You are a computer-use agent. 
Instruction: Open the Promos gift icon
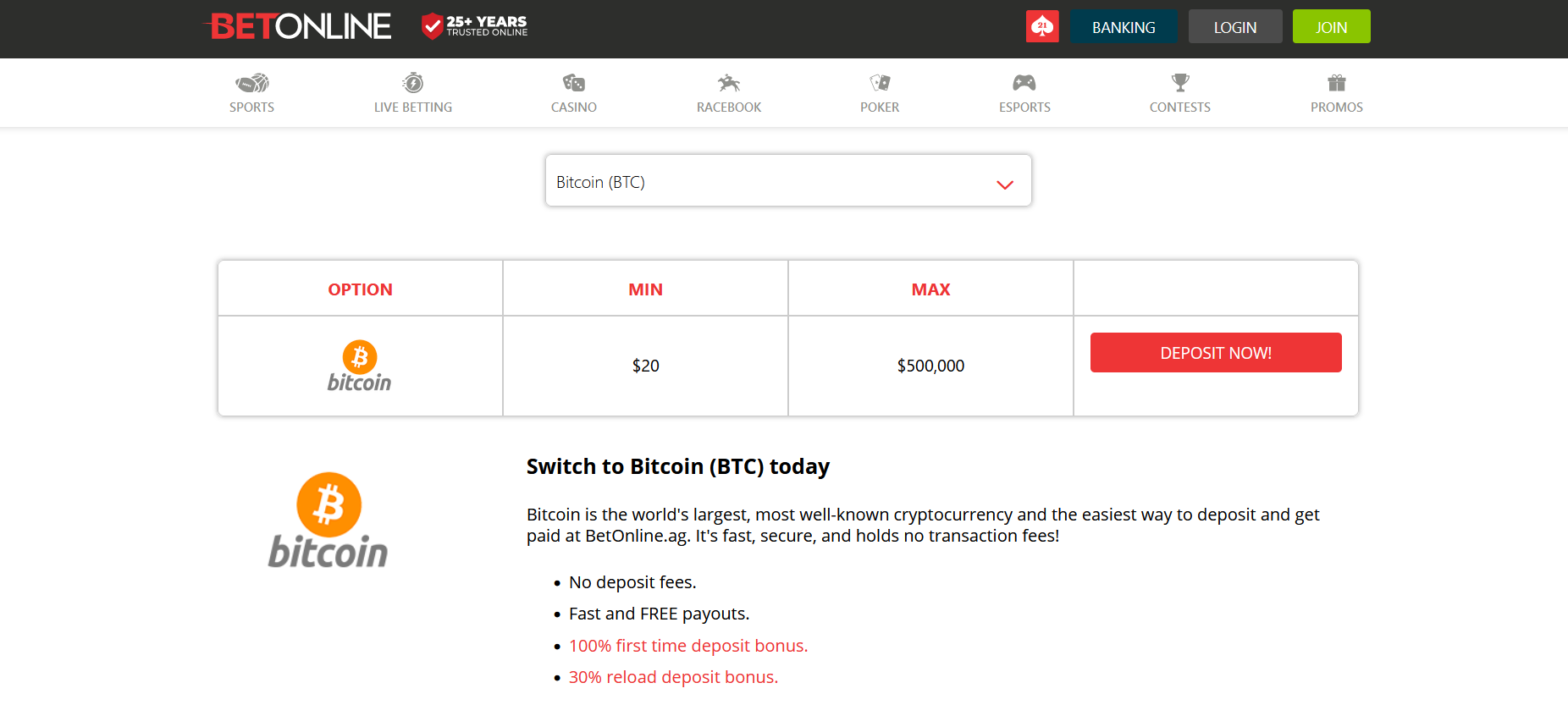tap(1337, 83)
